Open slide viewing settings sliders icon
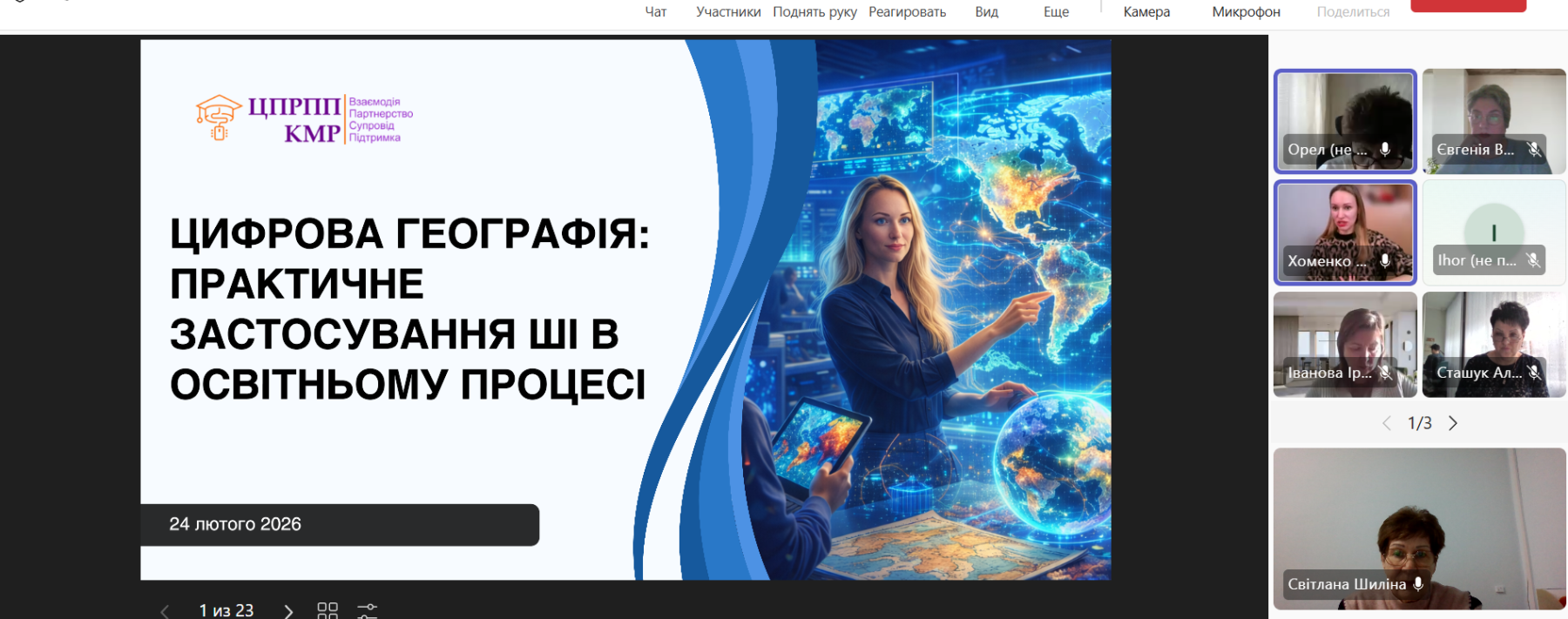The image size is (1568, 619). click(368, 611)
